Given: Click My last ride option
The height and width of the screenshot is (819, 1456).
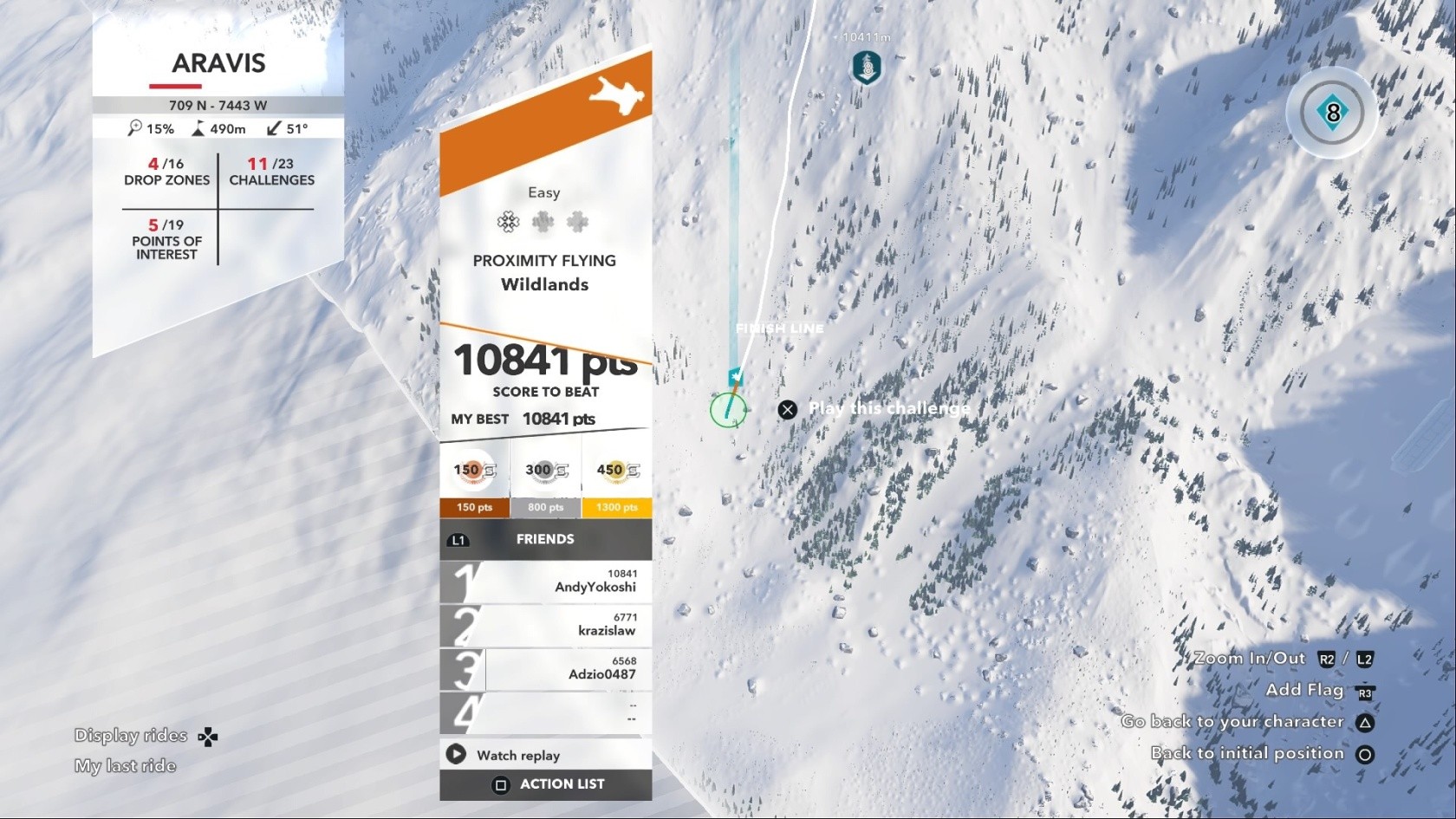Looking at the screenshot, I should coord(125,766).
